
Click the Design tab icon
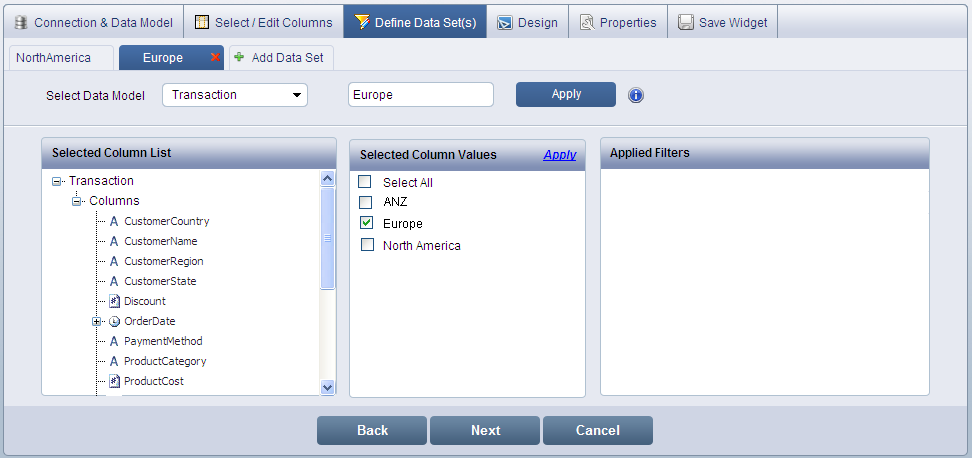point(505,22)
